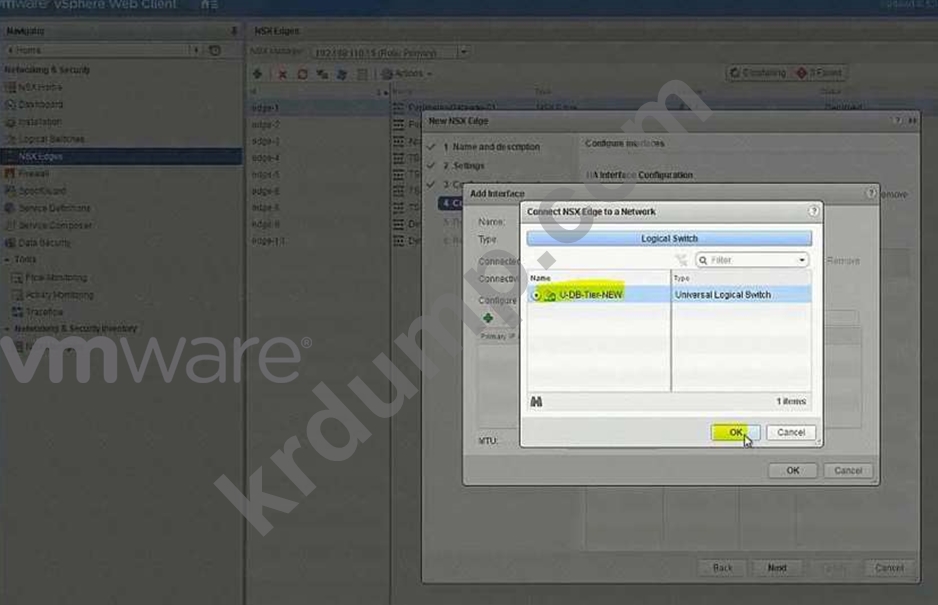Collapse the Tools section
Viewport: 938px width, 605px height.
(x=7, y=260)
